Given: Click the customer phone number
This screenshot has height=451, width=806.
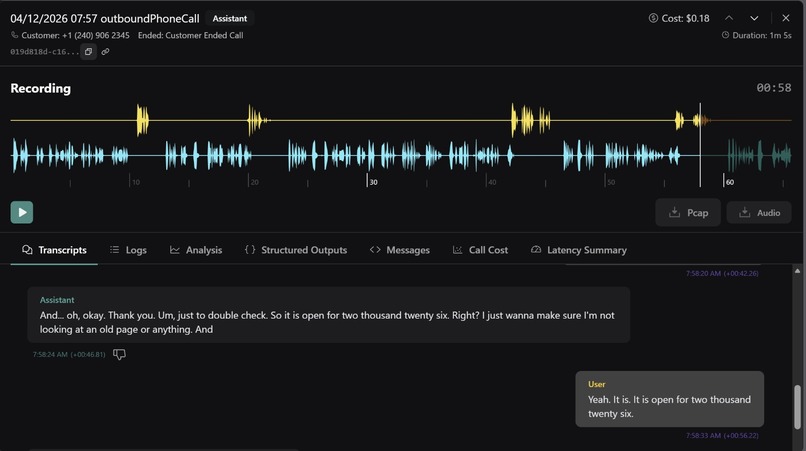Looking at the screenshot, I should pyautogui.click(x=96, y=35).
